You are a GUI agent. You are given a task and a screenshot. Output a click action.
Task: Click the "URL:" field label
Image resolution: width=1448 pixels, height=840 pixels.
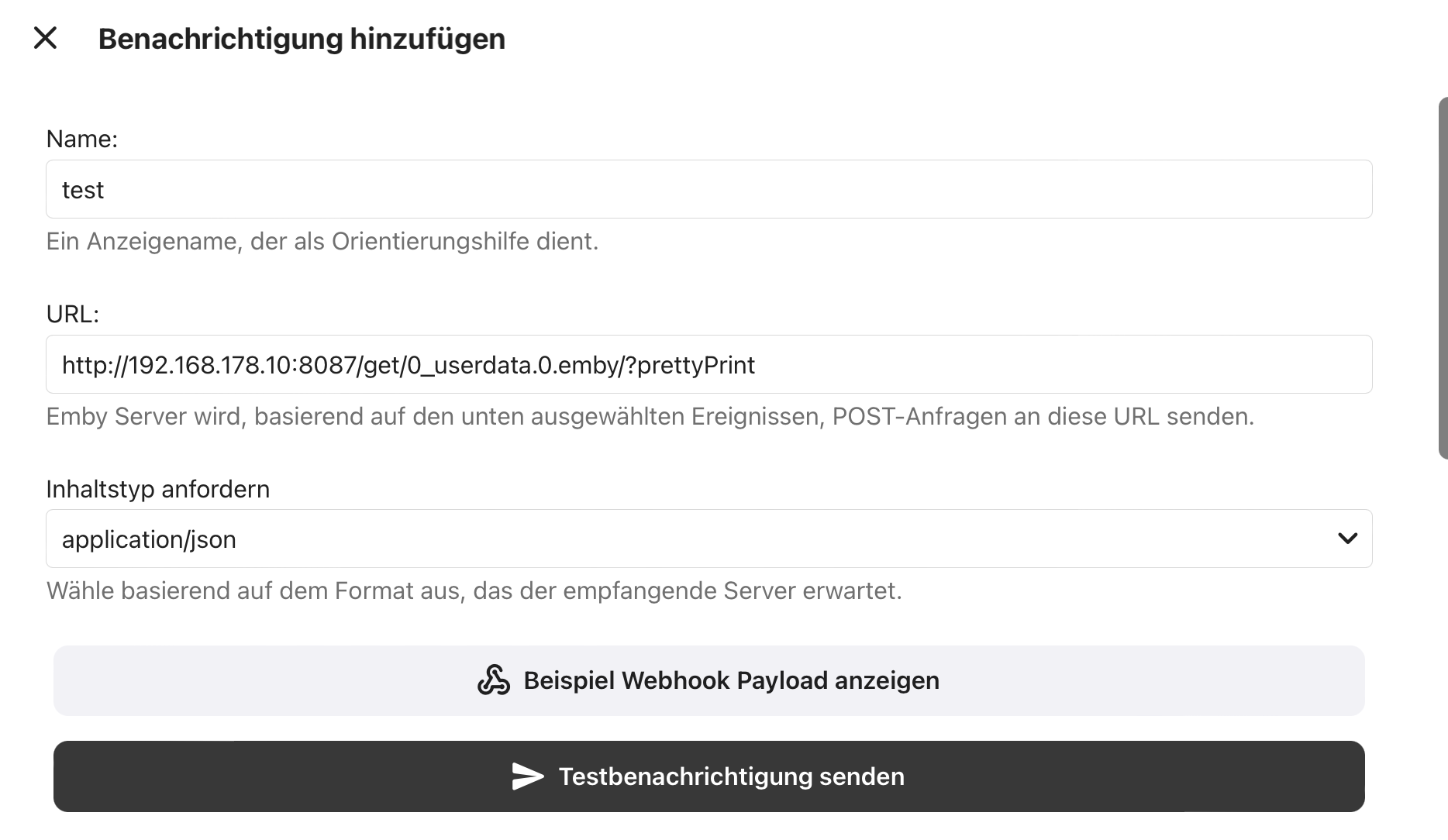(x=73, y=314)
